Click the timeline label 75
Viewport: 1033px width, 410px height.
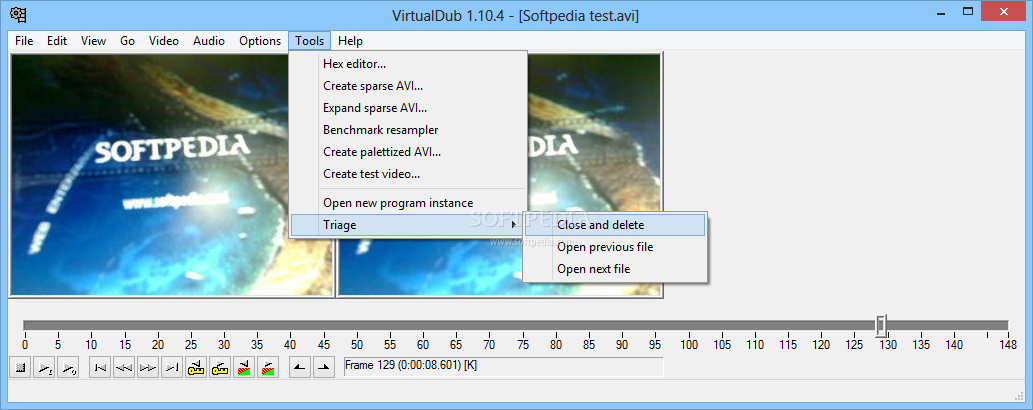pos(524,345)
